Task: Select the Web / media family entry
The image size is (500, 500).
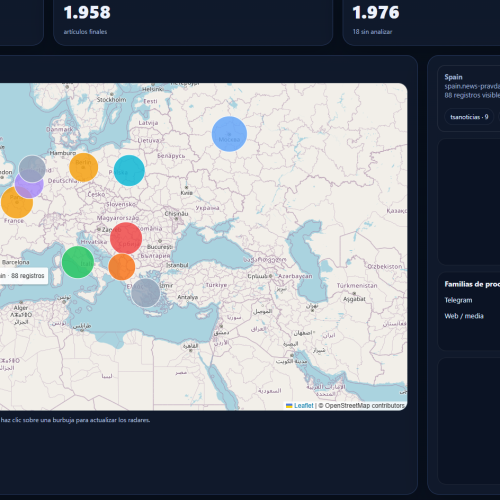Action: point(464,316)
